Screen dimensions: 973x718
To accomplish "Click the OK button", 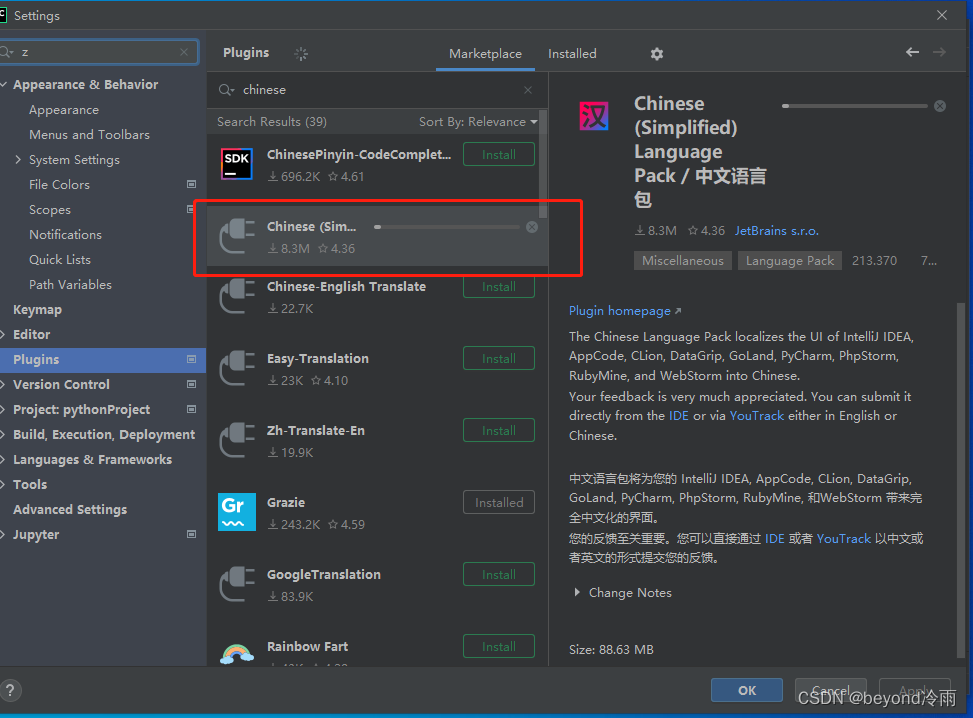I will tap(747, 690).
